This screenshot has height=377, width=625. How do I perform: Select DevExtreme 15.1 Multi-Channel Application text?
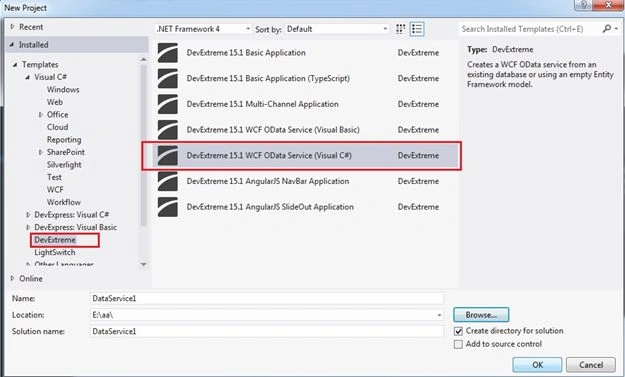(x=262, y=104)
